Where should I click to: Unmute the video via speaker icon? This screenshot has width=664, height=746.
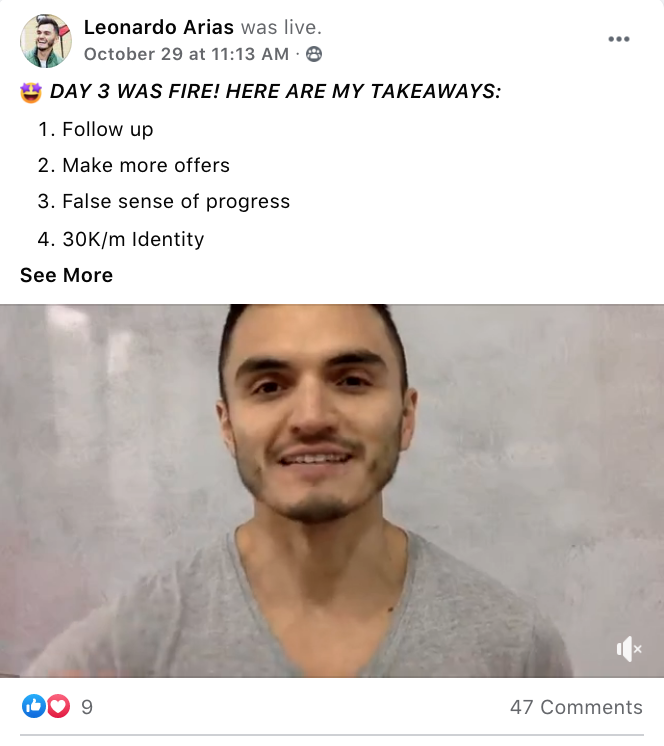[629, 649]
